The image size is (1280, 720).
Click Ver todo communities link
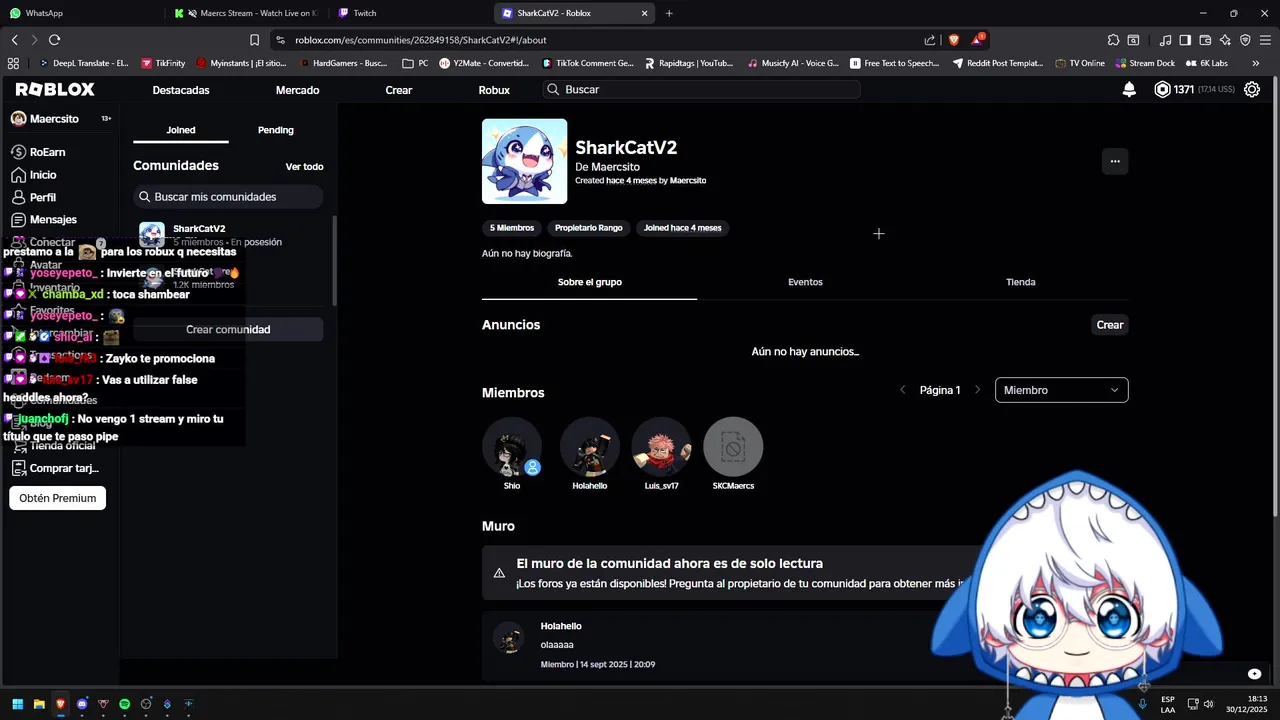[x=304, y=167]
